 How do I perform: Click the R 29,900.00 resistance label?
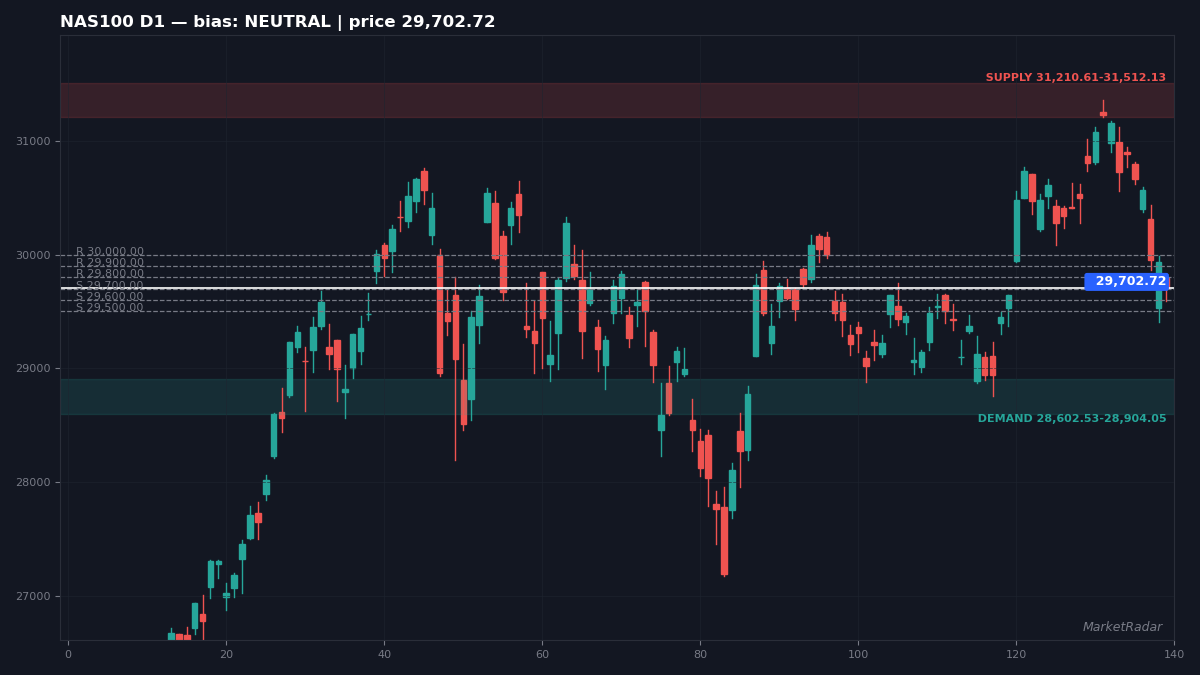(x=110, y=263)
